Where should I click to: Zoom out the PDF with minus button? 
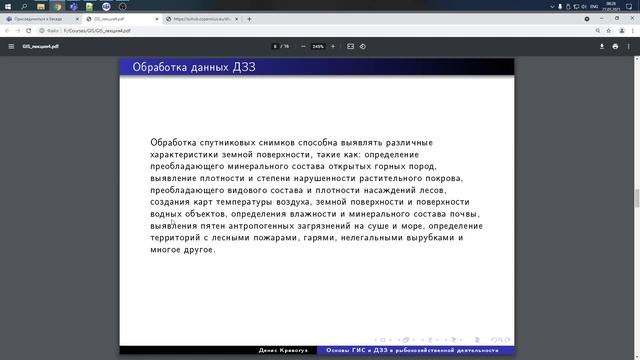(303, 47)
